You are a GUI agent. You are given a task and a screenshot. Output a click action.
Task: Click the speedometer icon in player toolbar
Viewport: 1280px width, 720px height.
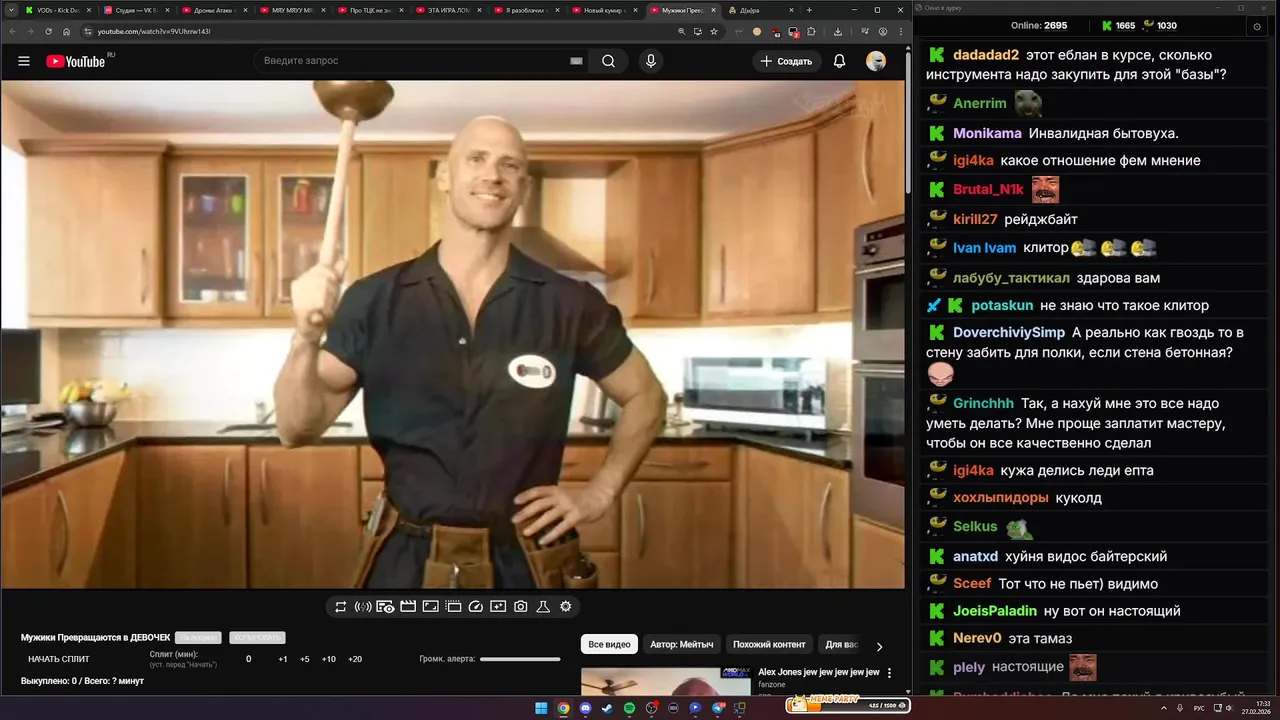click(476, 606)
